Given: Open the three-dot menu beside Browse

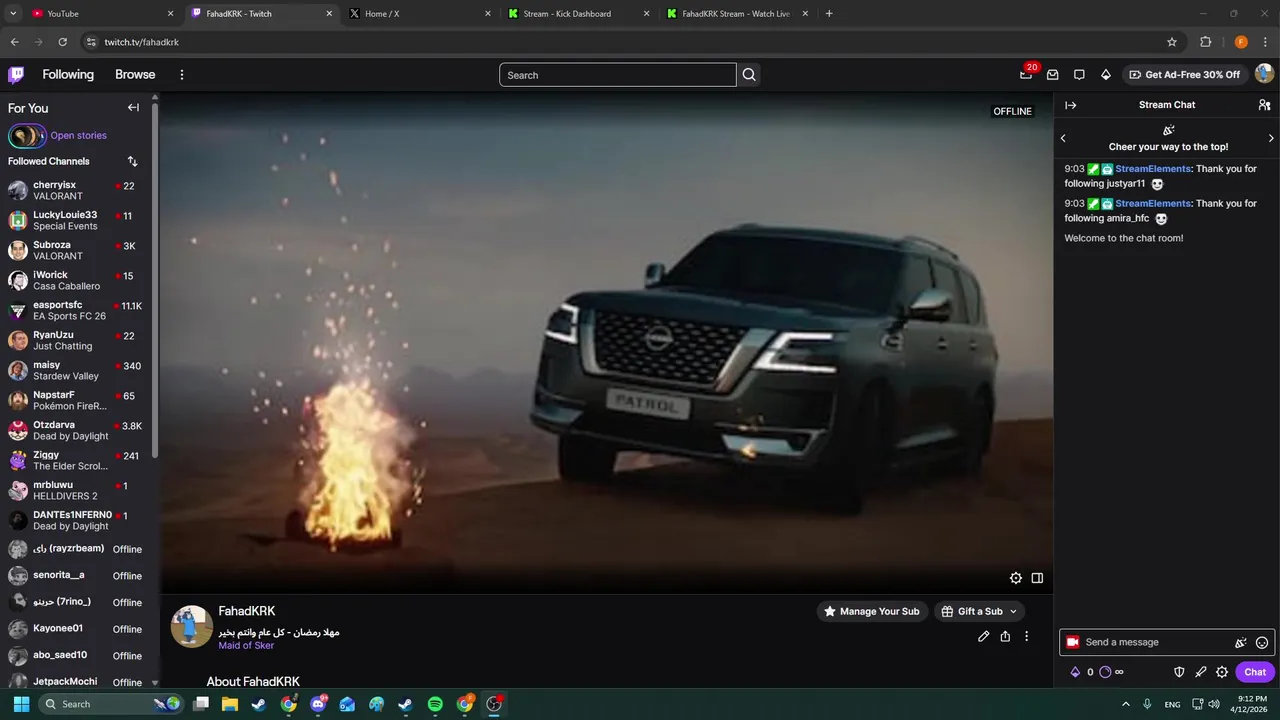Looking at the screenshot, I should (x=181, y=75).
